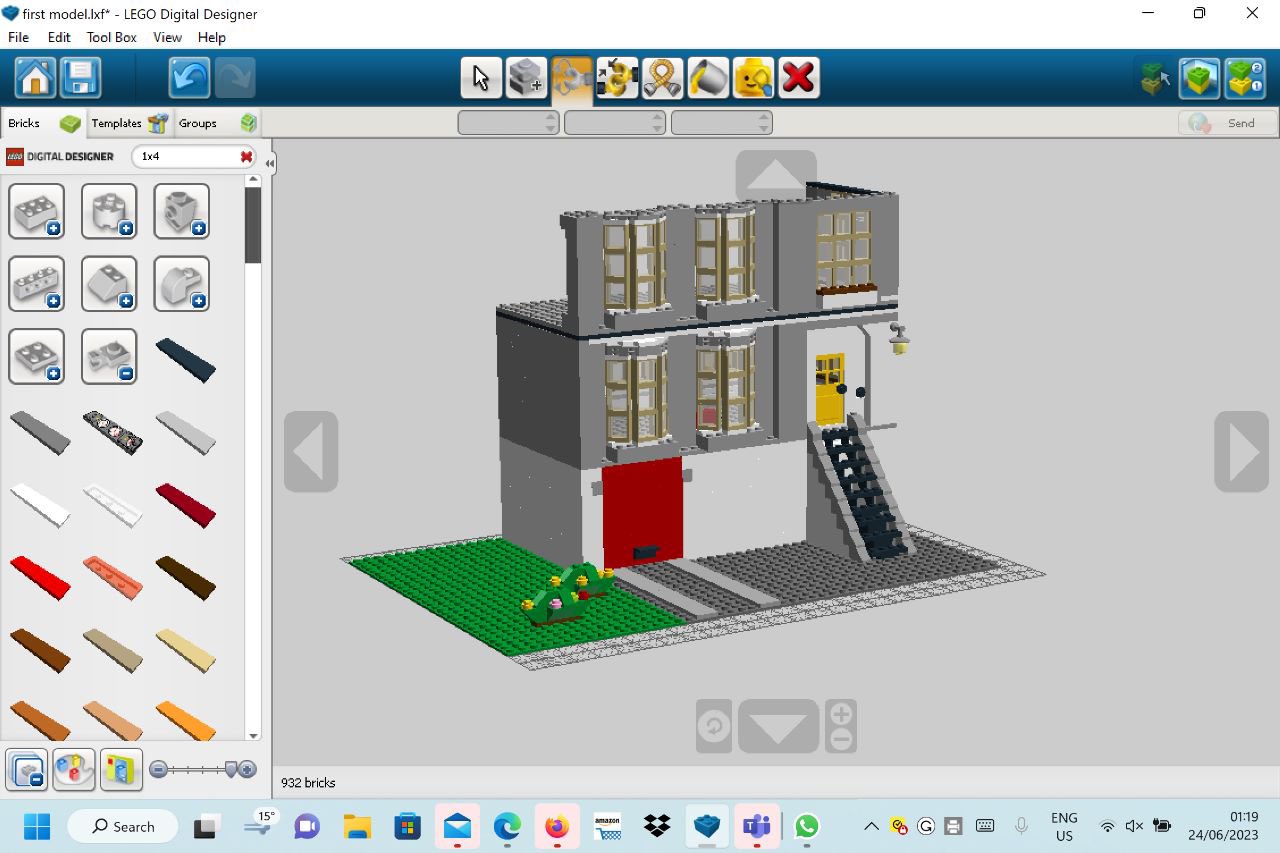Viewport: 1280px width, 853px height.
Task: Expand the brick-with-side-stud category
Action: [x=182, y=211]
